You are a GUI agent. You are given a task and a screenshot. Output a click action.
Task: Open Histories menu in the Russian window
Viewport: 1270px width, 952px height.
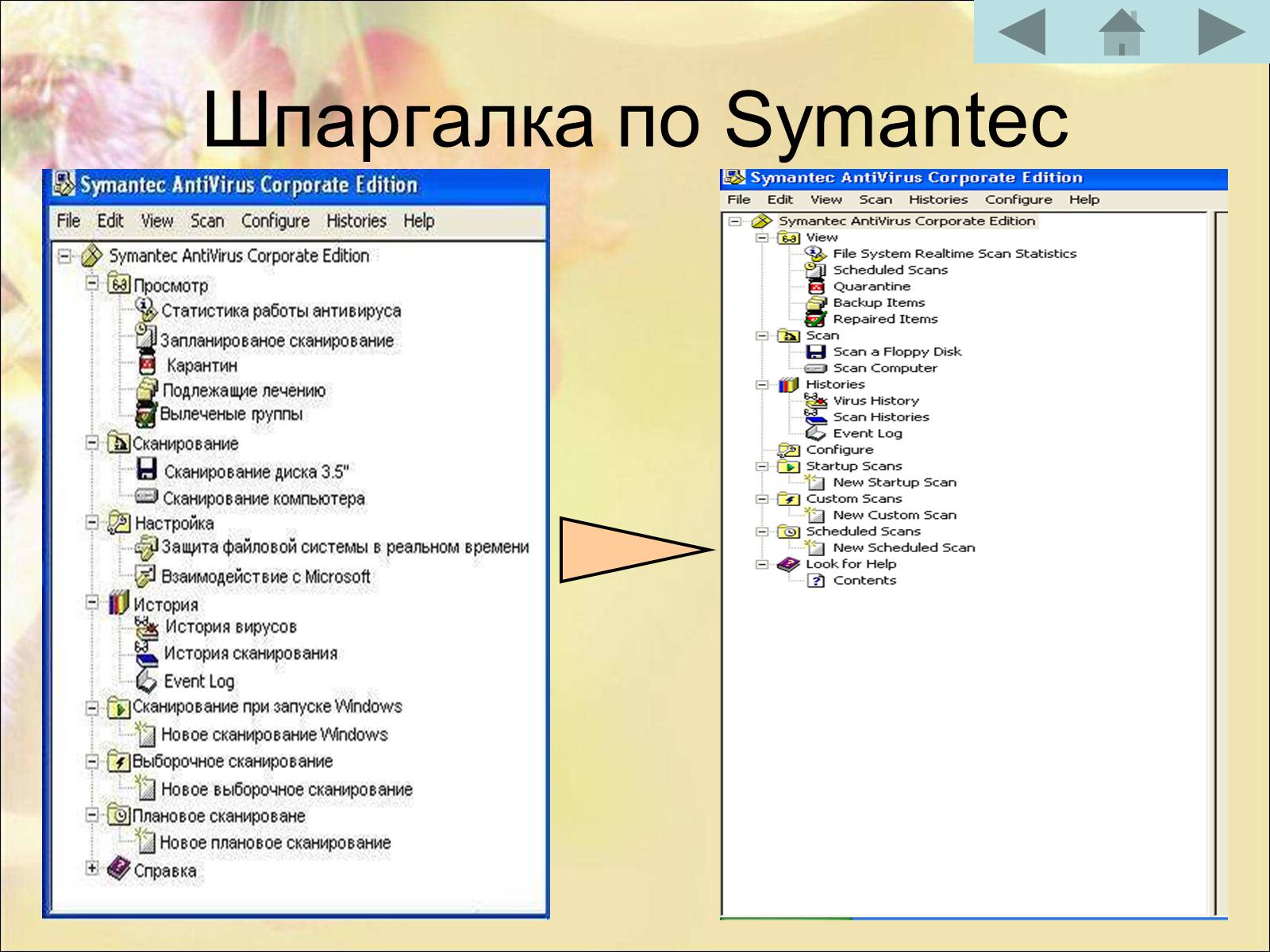click(x=356, y=221)
